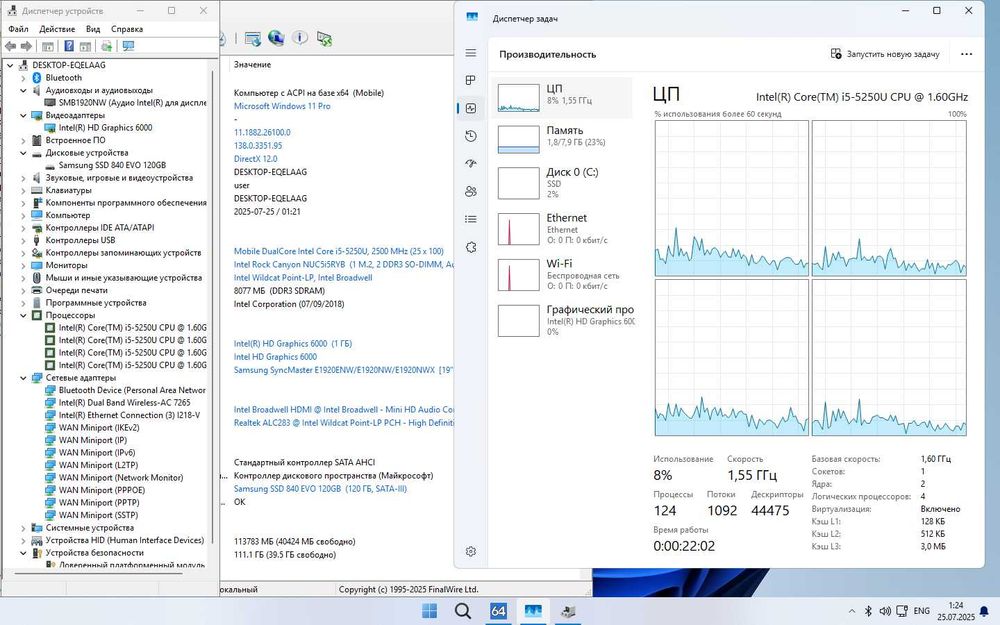This screenshot has height=625, width=1000.
Task: Open the three-dot more options in Task Manager
Action: point(966,54)
